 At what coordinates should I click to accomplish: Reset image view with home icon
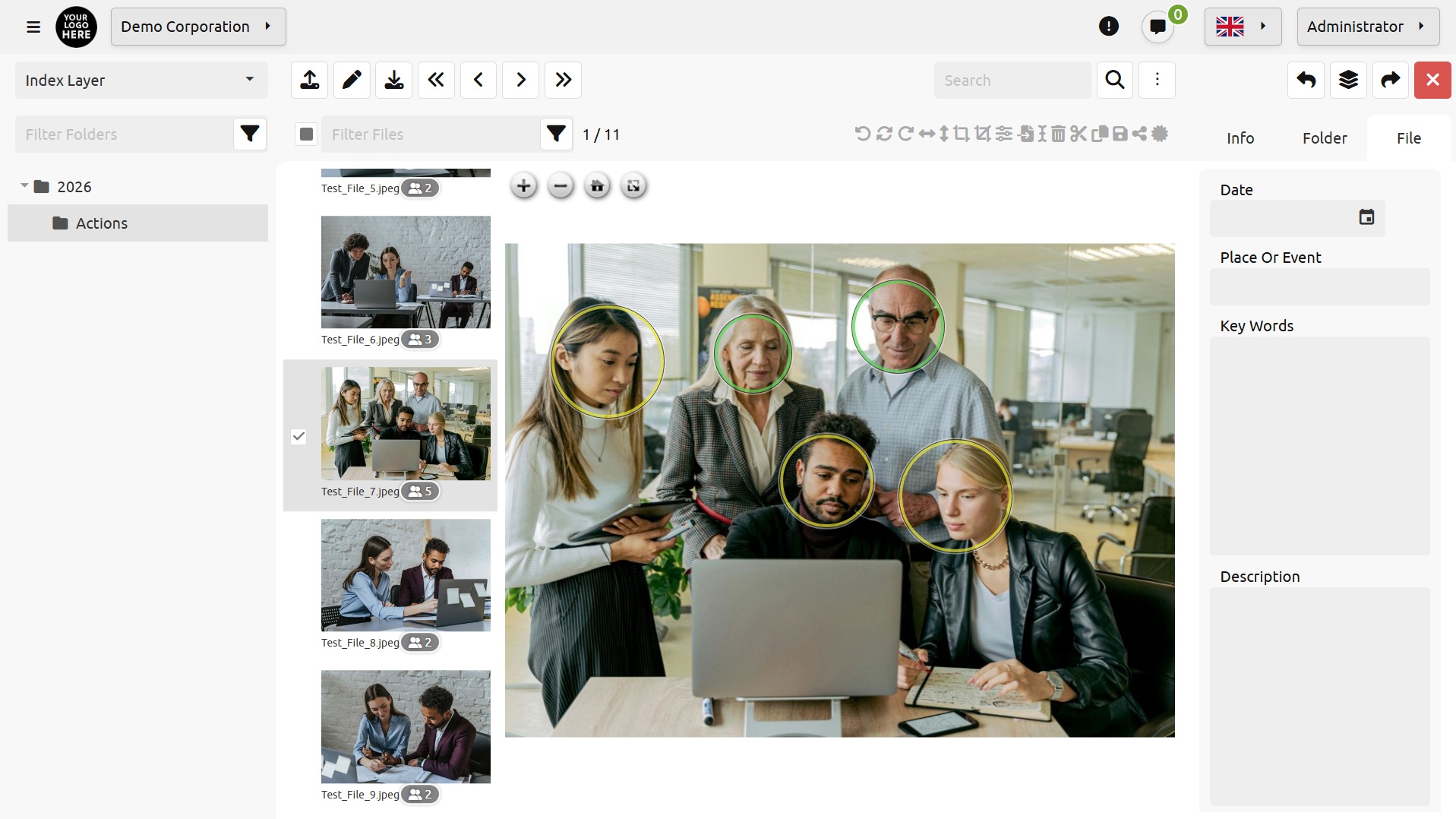[597, 186]
